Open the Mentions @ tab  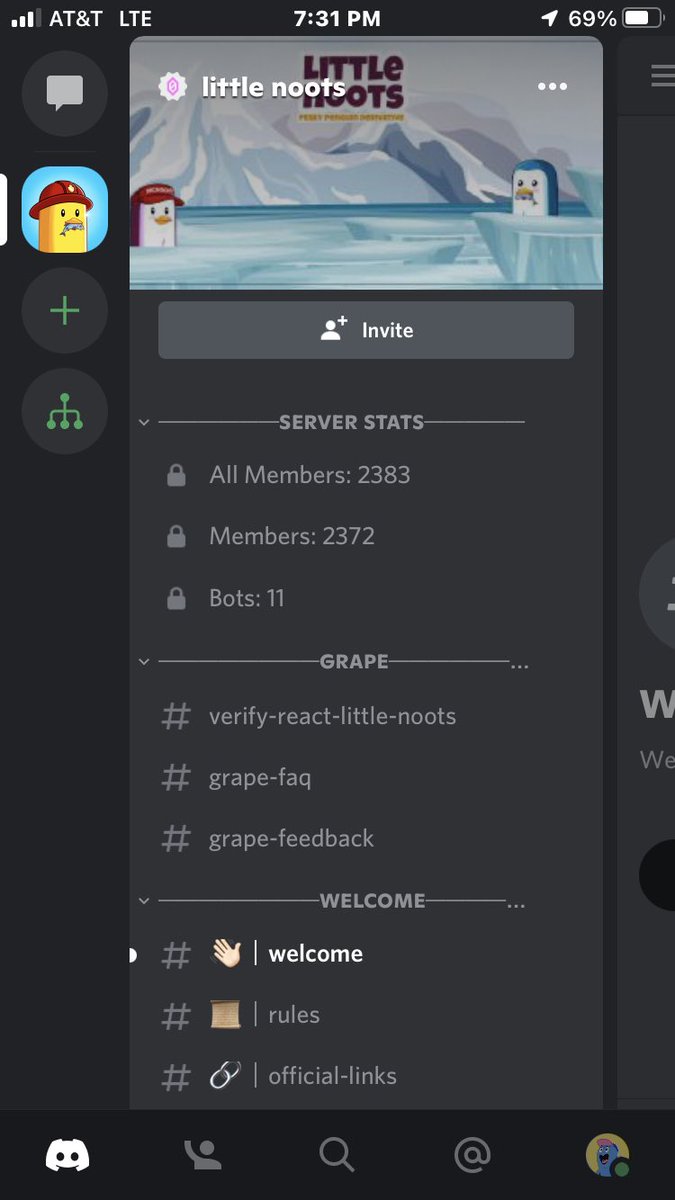coord(472,1155)
